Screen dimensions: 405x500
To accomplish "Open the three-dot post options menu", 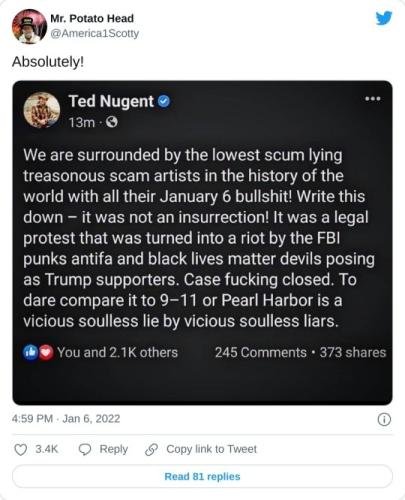I will tap(373, 99).
